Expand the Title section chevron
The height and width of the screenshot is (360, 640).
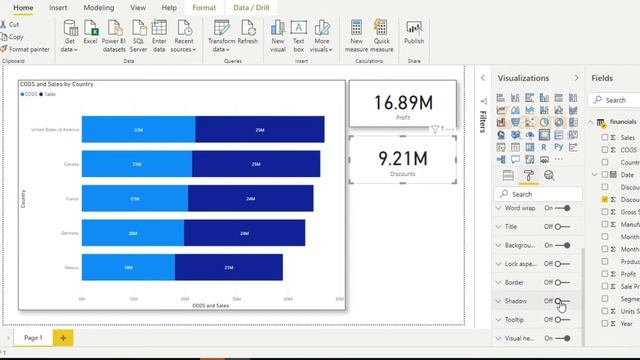point(498,227)
